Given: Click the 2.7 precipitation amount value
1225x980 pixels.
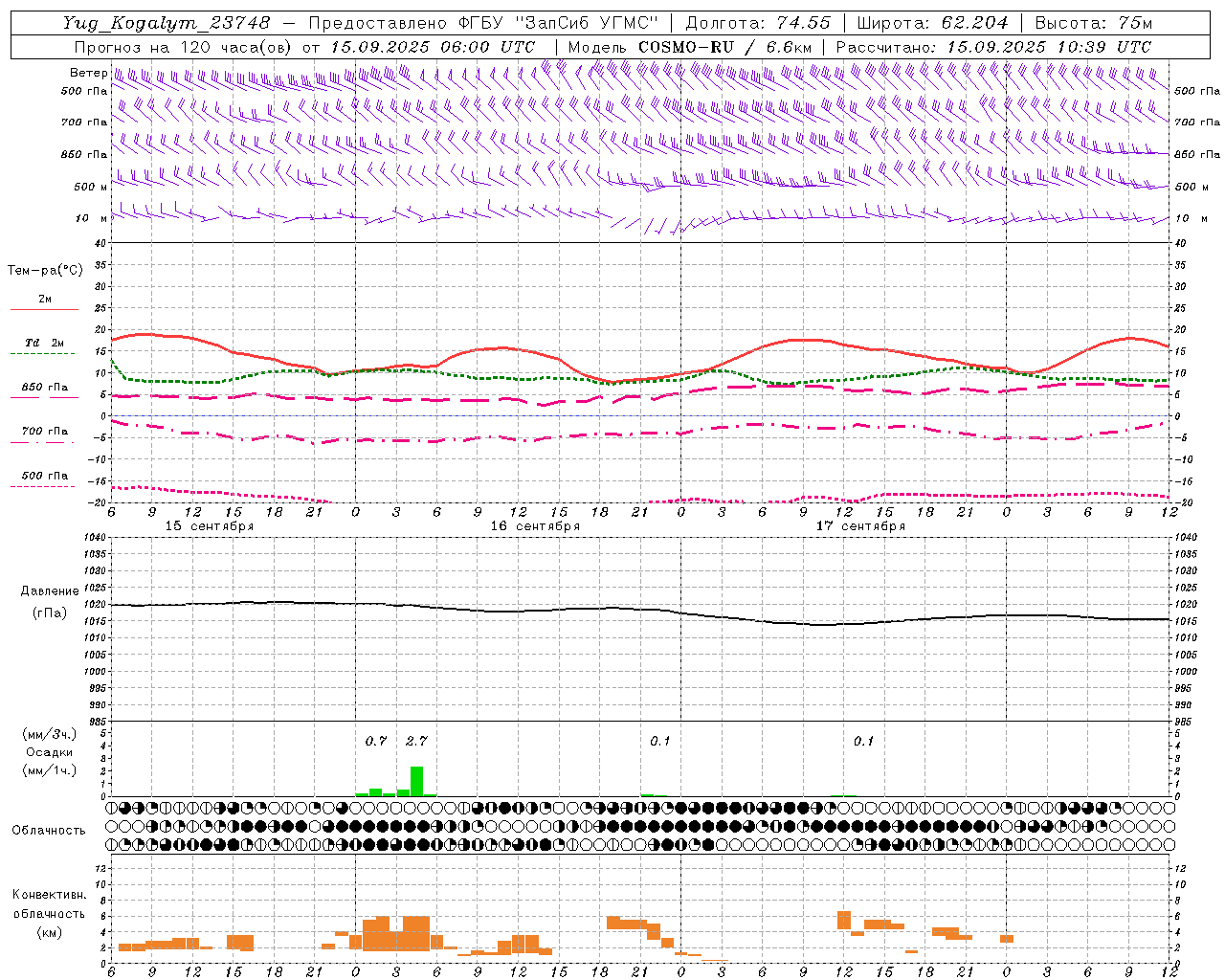Looking at the screenshot, I should (416, 741).
